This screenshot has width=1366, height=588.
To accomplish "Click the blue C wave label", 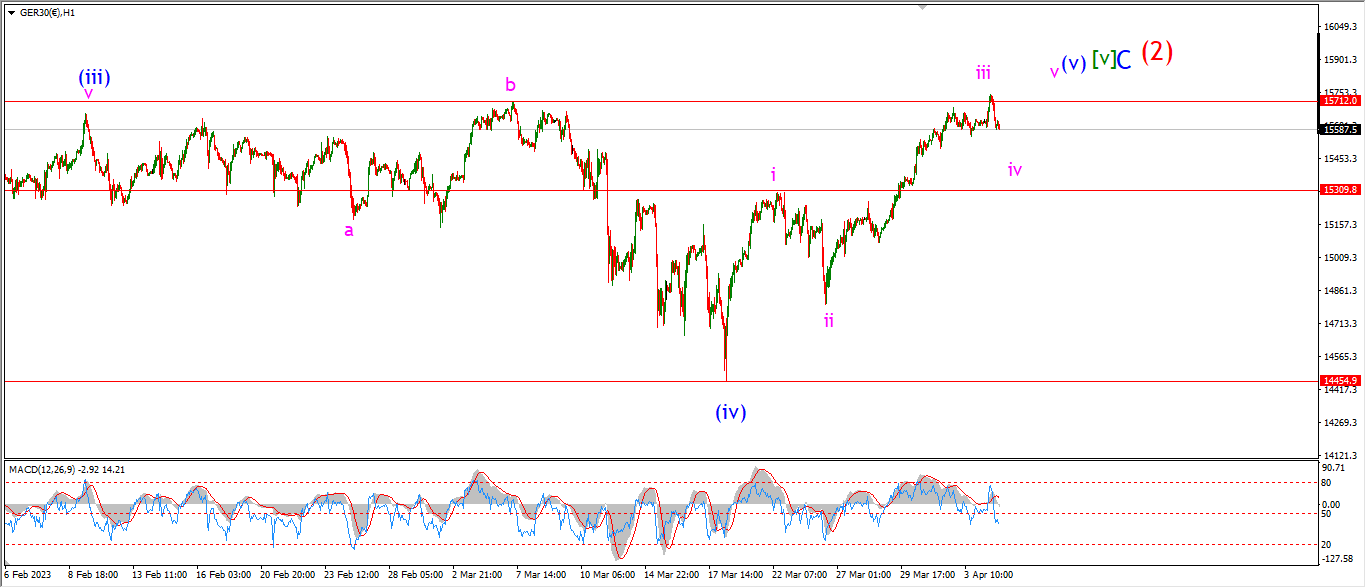I will click(1125, 60).
